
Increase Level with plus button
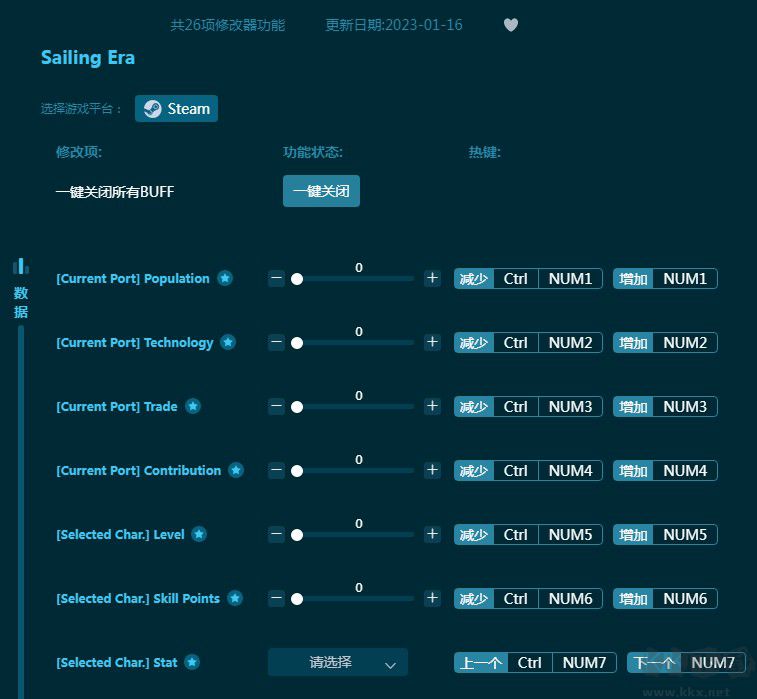pyautogui.click(x=432, y=534)
